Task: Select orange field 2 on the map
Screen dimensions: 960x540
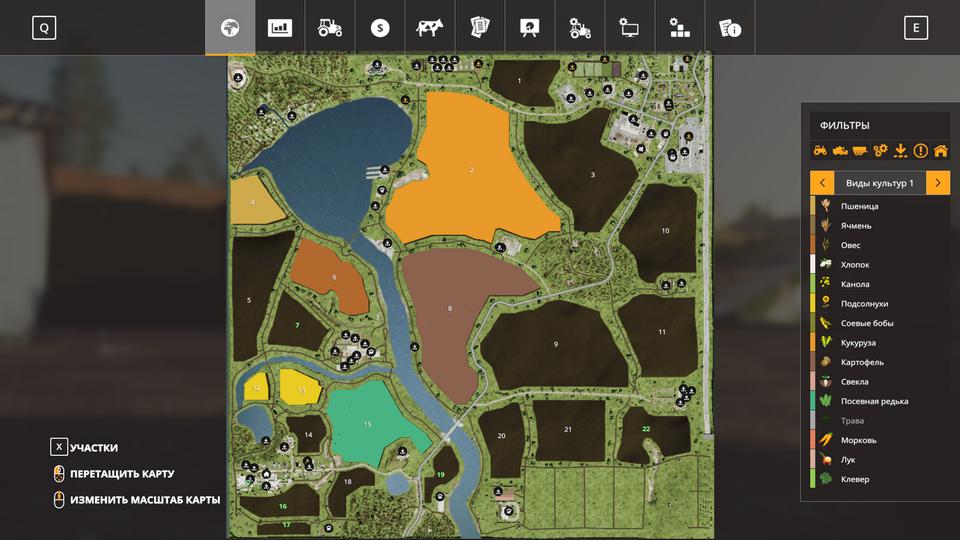Action: [470, 170]
